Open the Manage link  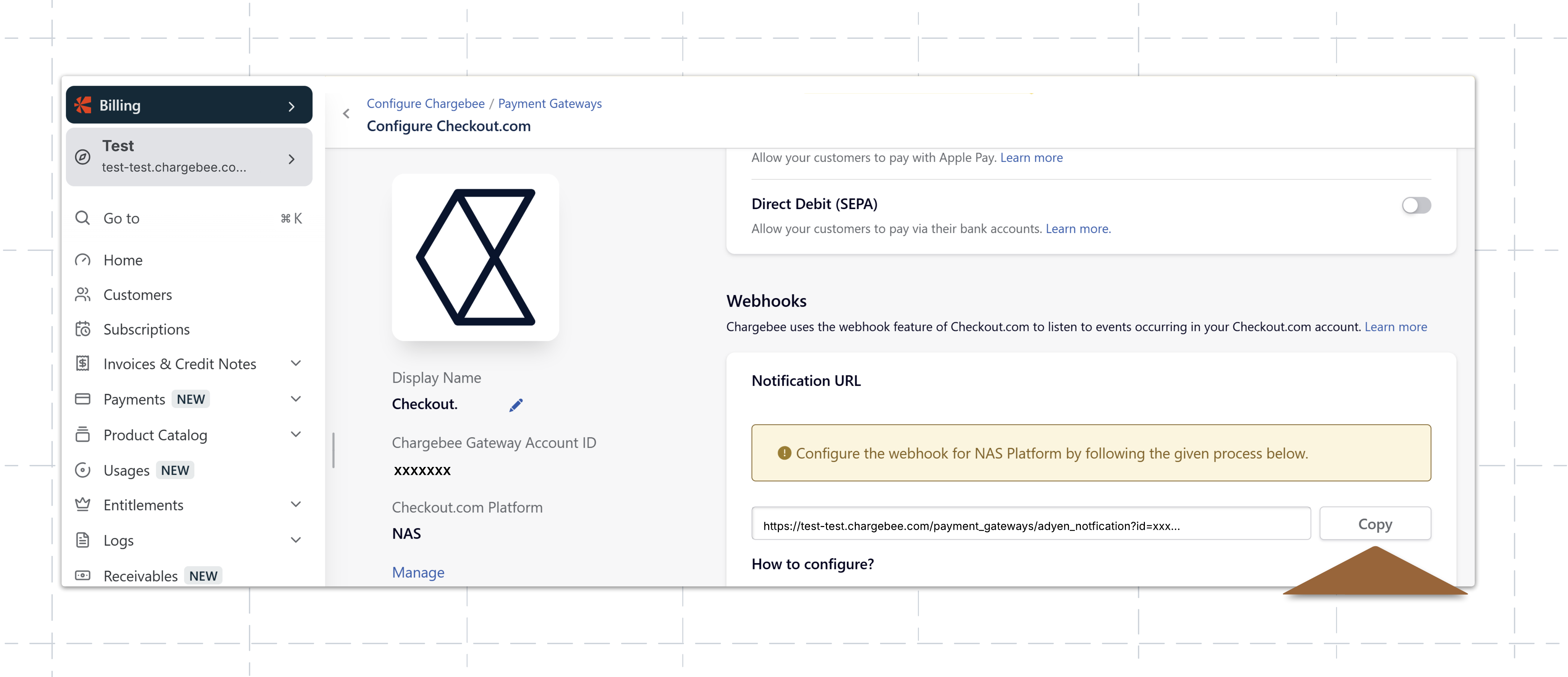tap(418, 572)
